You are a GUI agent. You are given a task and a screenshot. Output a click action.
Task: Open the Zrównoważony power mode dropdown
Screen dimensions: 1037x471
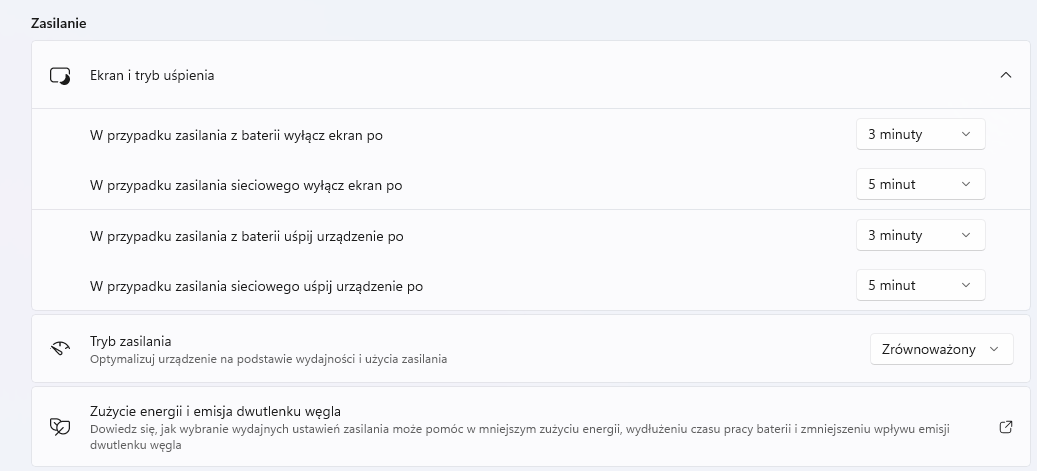941,349
